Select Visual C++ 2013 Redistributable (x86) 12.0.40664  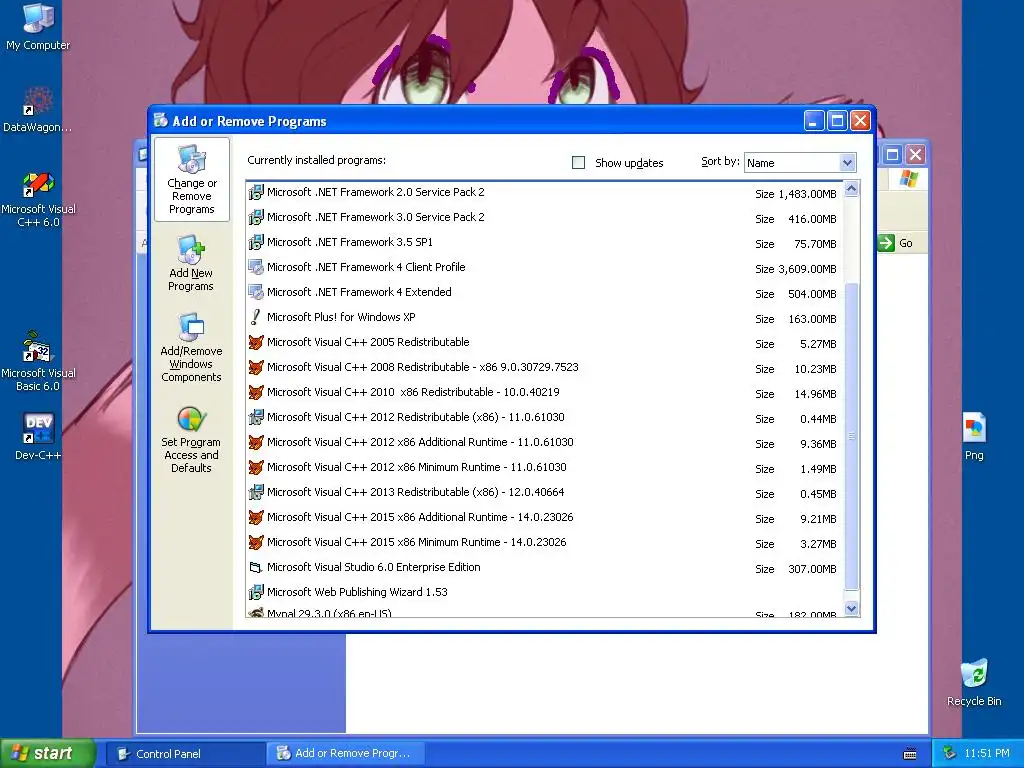point(545,492)
